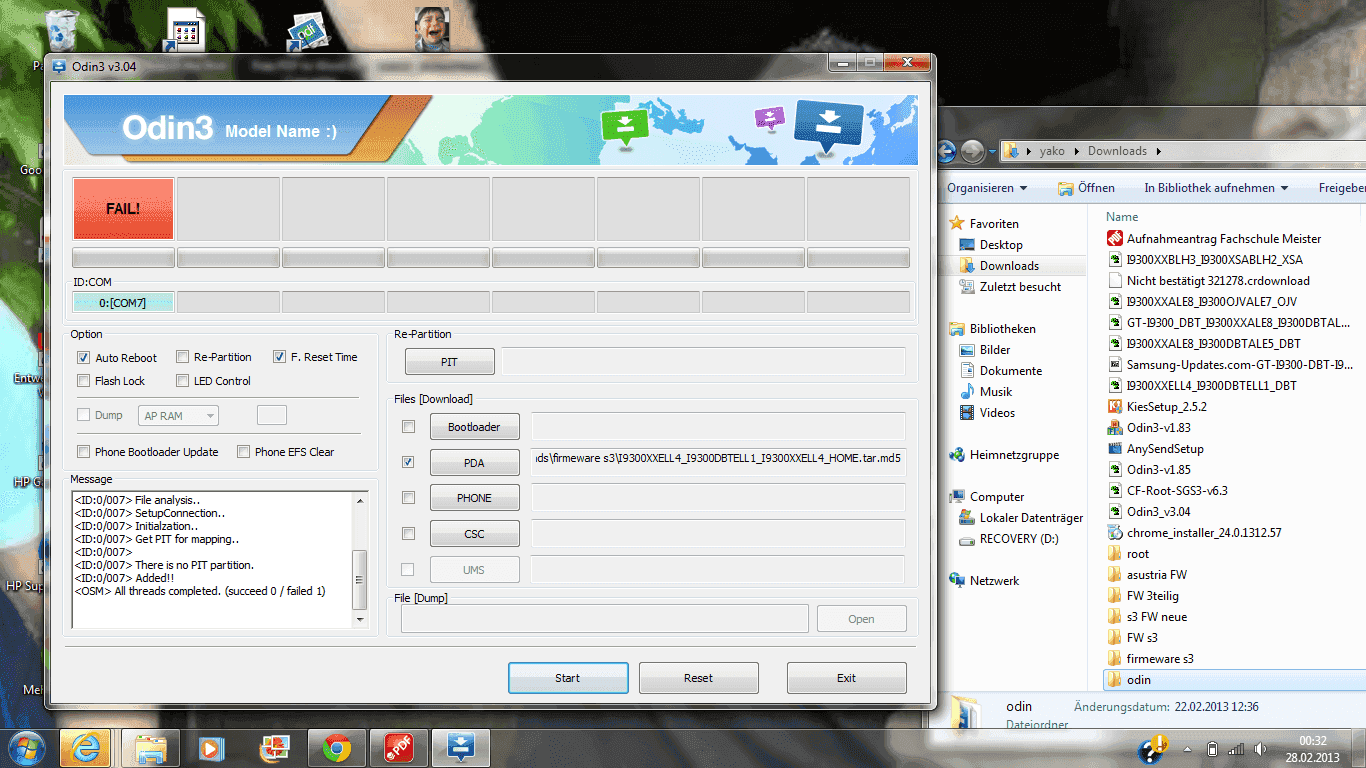Open Zuletzt besucht in Explorer sidebar
Viewport: 1366px width, 768px height.
pyautogui.click(x=1020, y=287)
